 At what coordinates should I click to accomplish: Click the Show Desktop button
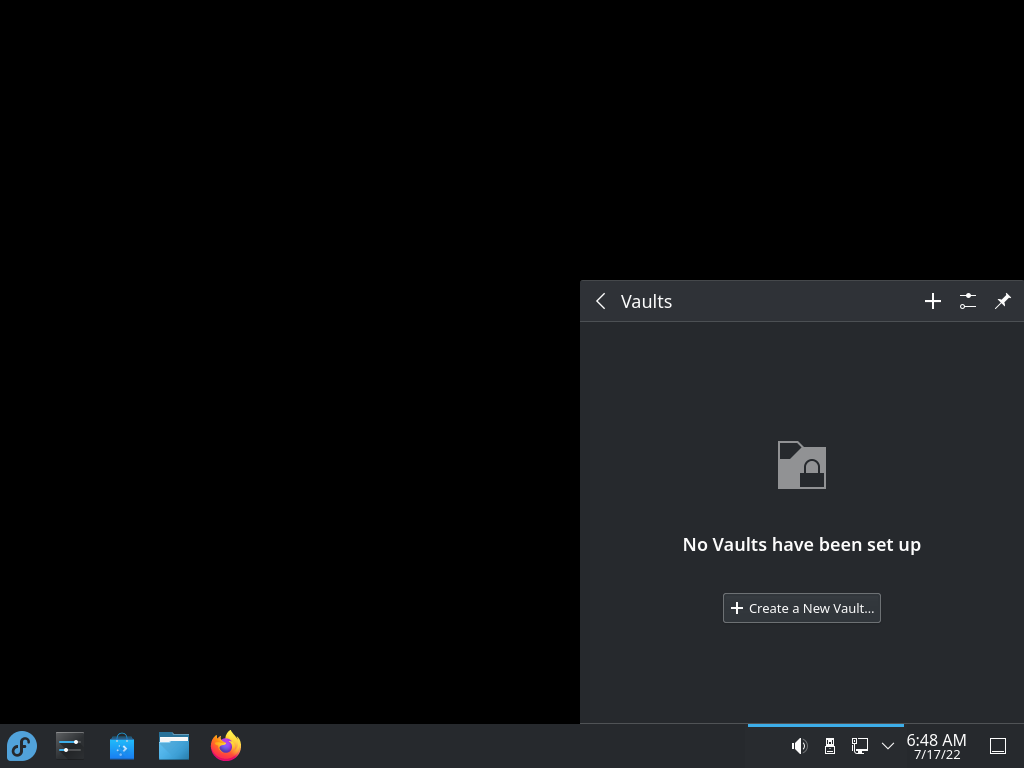[997, 746]
